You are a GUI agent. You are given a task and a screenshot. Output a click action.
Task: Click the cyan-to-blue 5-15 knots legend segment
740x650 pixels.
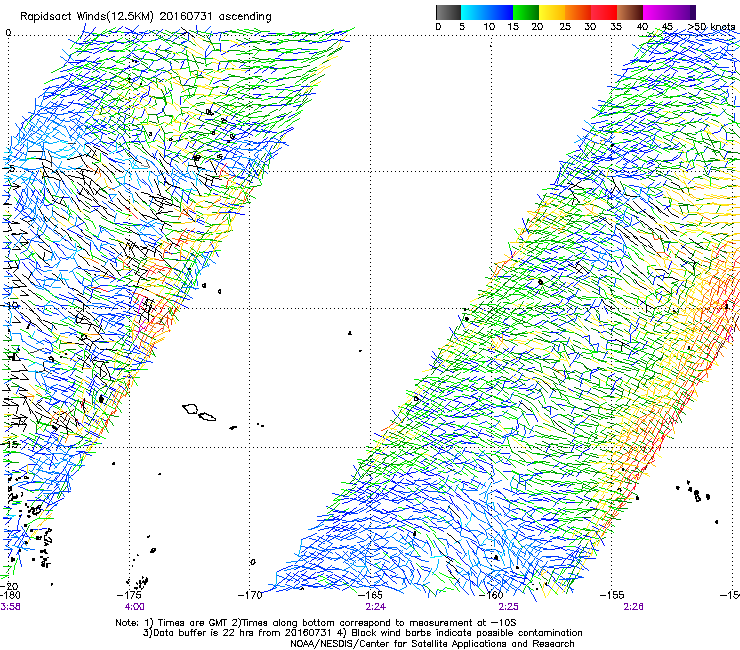[487, 12]
